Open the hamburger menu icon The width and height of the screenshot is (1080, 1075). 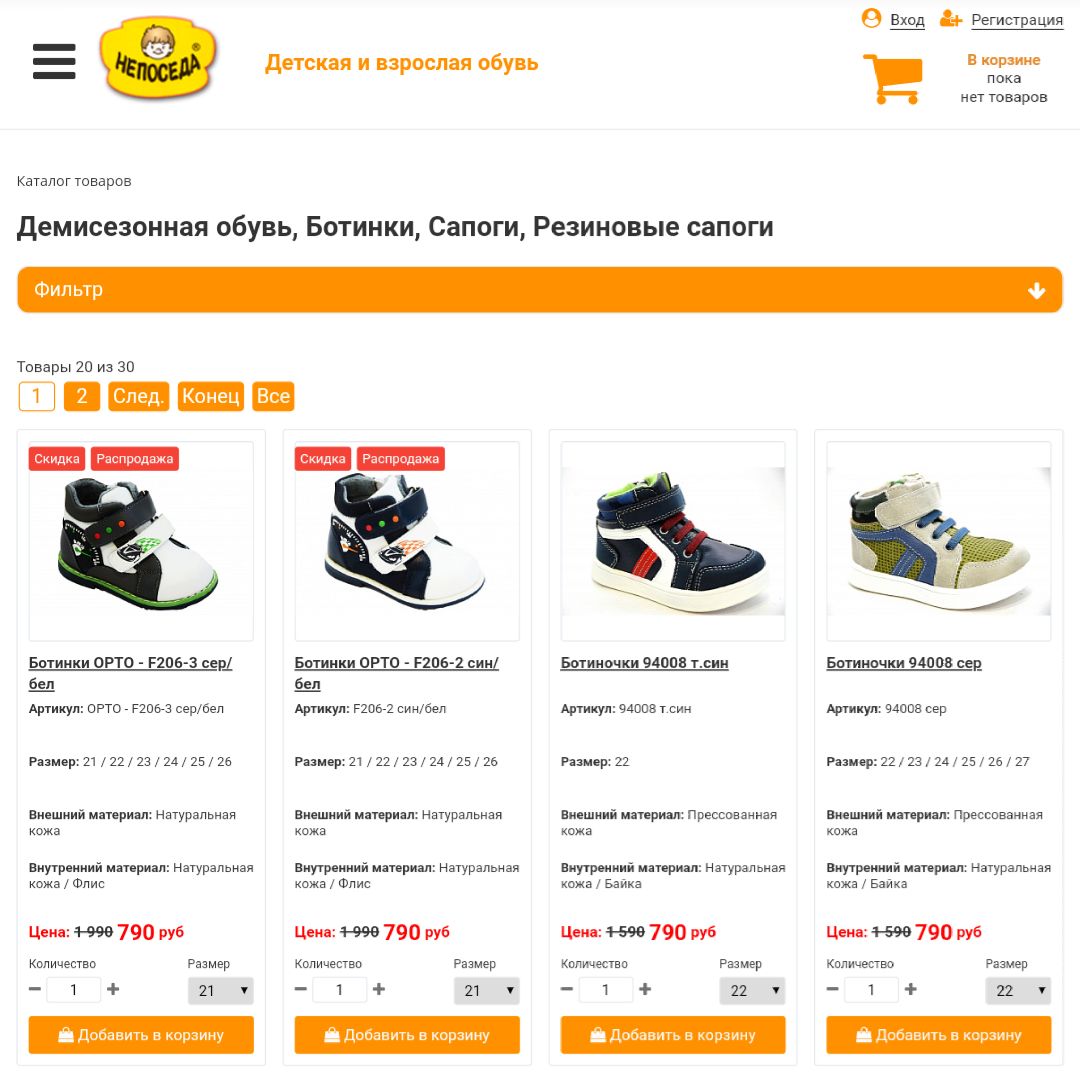point(54,61)
